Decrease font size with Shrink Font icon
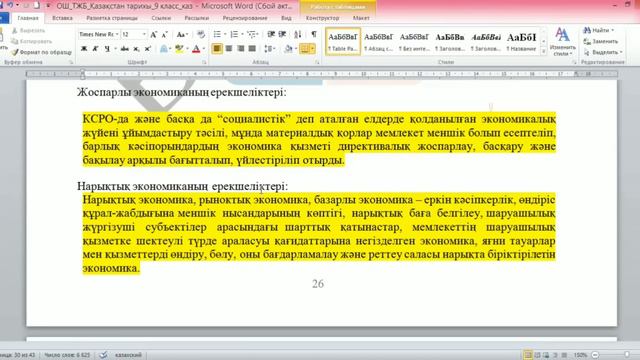 point(164,35)
